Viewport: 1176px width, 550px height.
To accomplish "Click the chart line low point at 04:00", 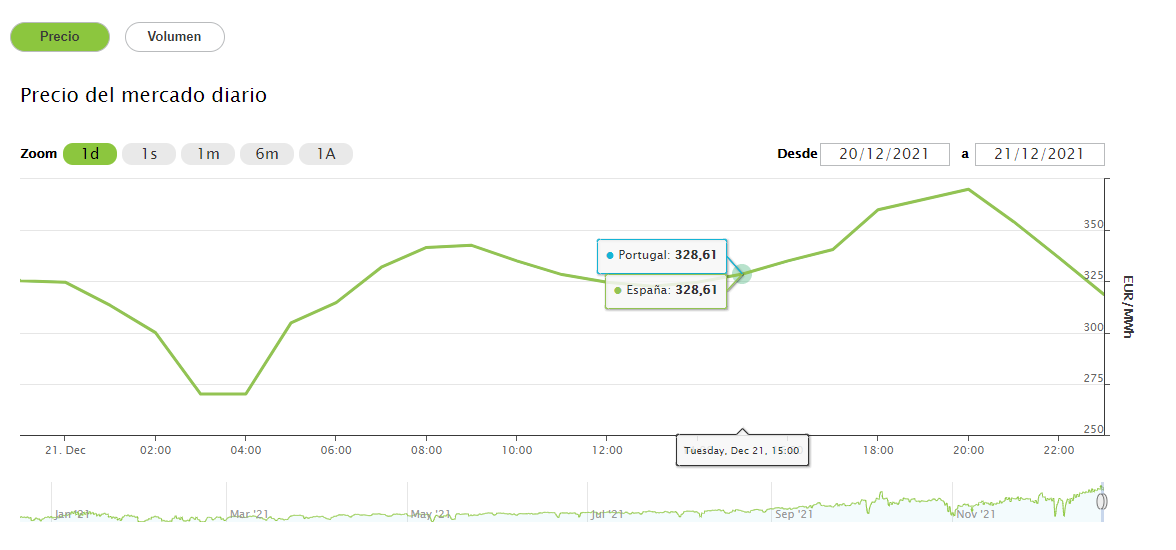I will click(x=246, y=393).
